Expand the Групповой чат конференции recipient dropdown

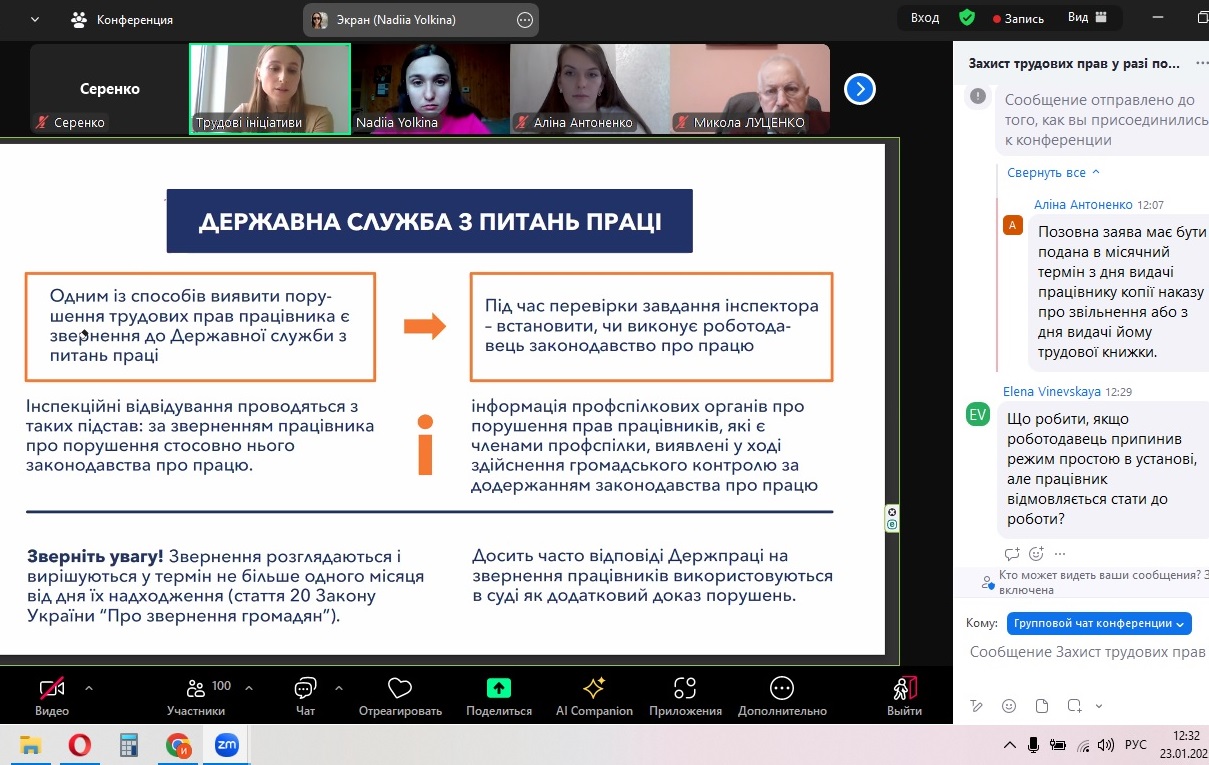(x=1098, y=623)
